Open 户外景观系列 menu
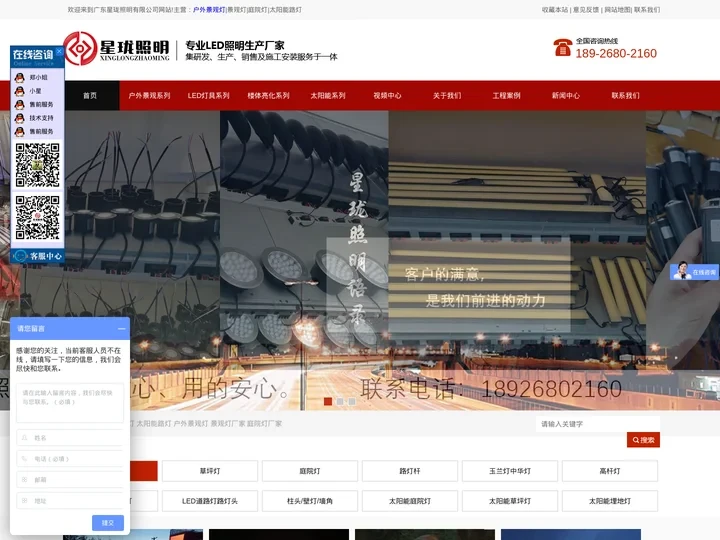 [x=149, y=96]
